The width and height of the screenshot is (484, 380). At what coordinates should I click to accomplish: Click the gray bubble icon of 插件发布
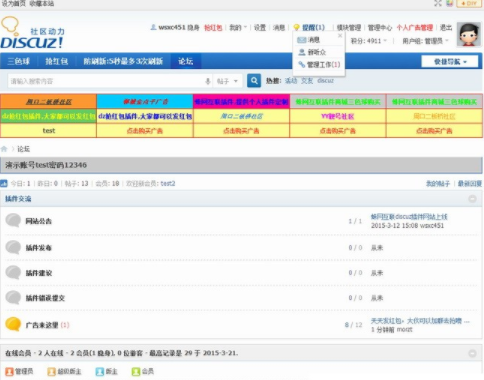click(x=13, y=247)
